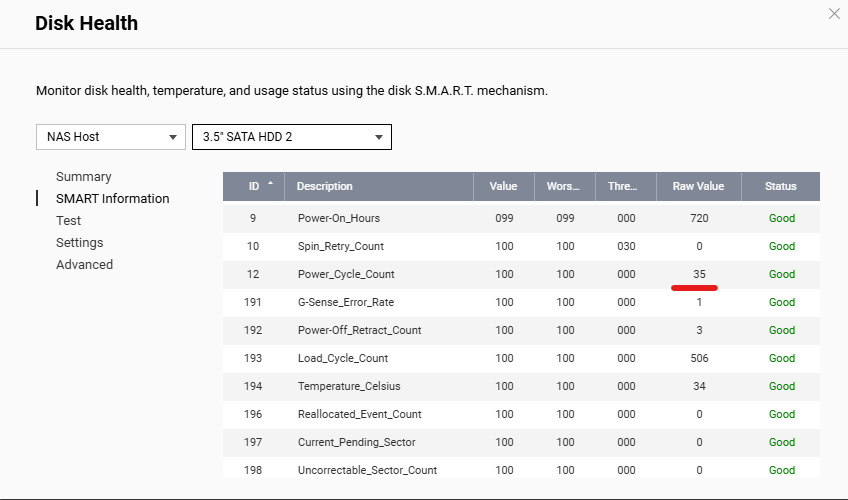Close the Disk Health dialog
Viewport: 848px width, 500px height.
coord(834,14)
